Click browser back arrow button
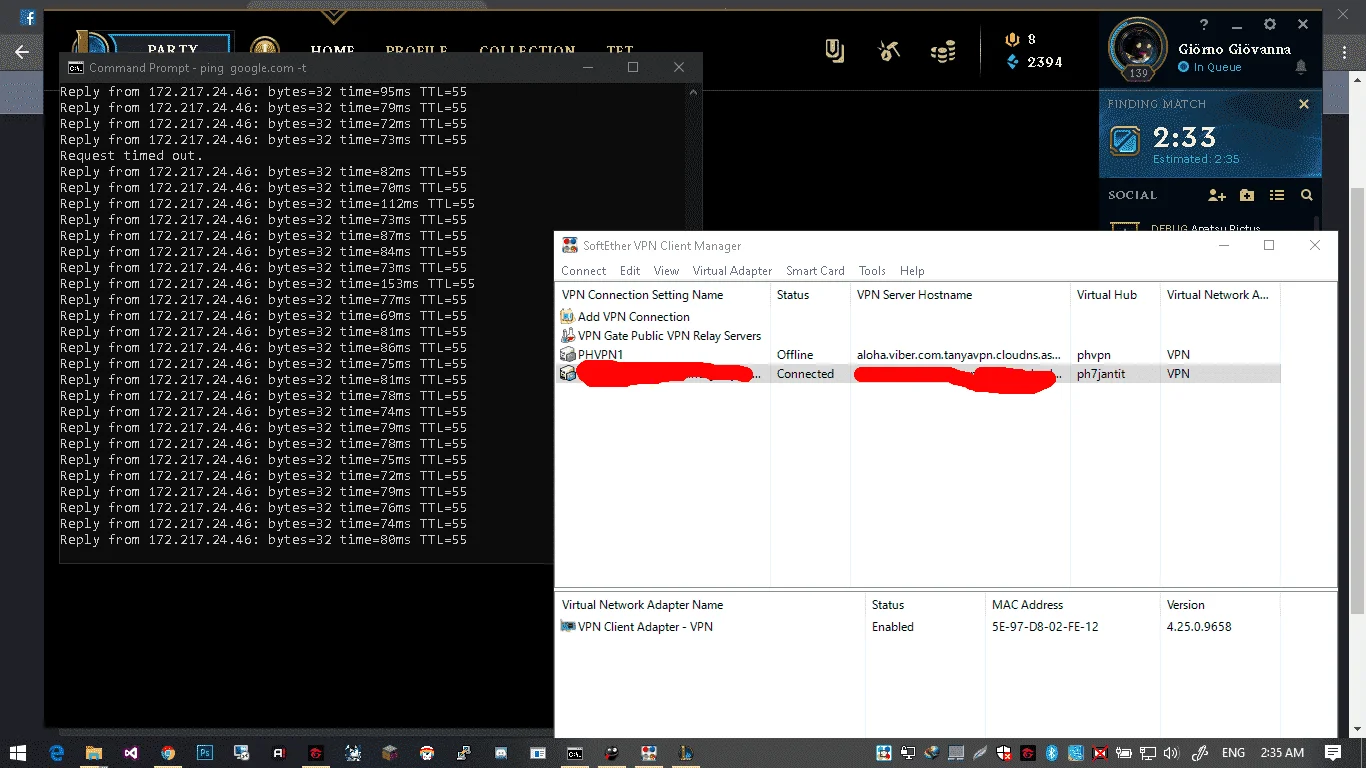Viewport: 1366px width, 768px height. pos(21,52)
